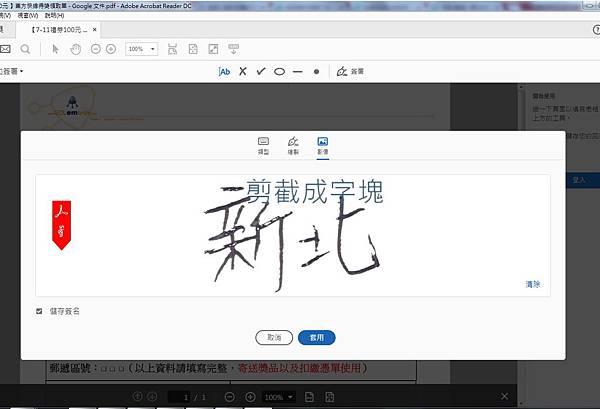Click zoom in plus in bottom bar

pyautogui.click(x=250, y=397)
